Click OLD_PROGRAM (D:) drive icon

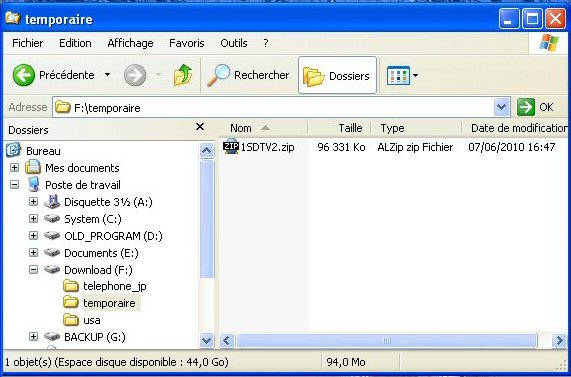click(x=52, y=235)
